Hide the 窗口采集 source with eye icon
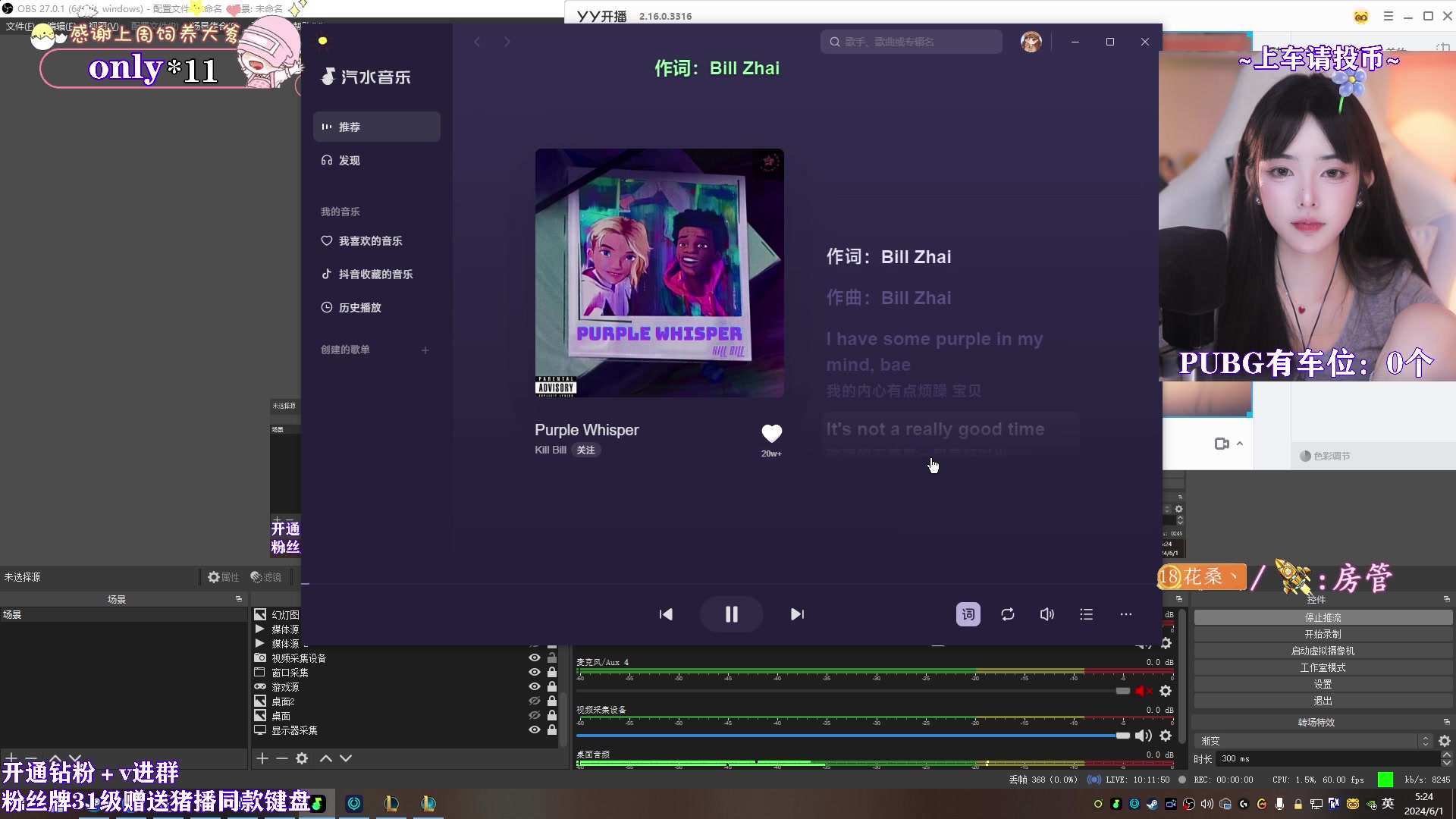Screen dimensions: 1456x819 pyautogui.click(x=534, y=673)
